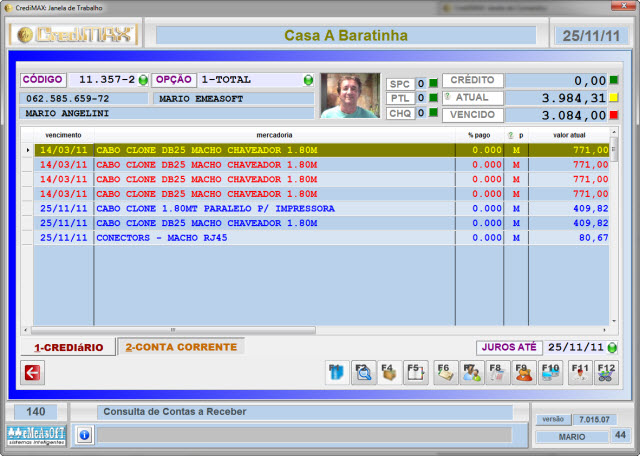The height and width of the screenshot is (456, 640).
Task: Click the F9 orange person button
Action: pos(523,373)
